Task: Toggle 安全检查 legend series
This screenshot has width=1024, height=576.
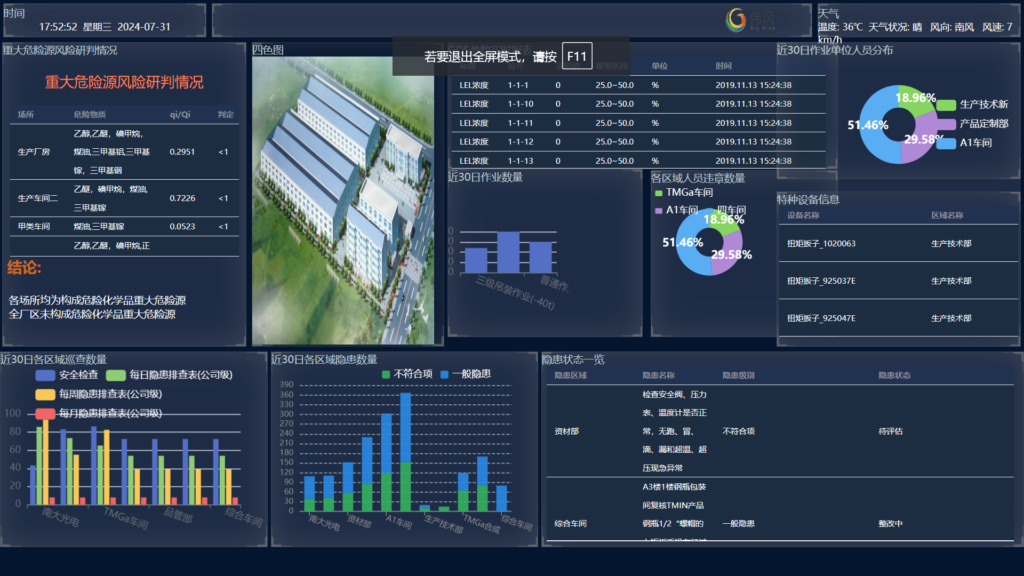Action: [x=67, y=375]
